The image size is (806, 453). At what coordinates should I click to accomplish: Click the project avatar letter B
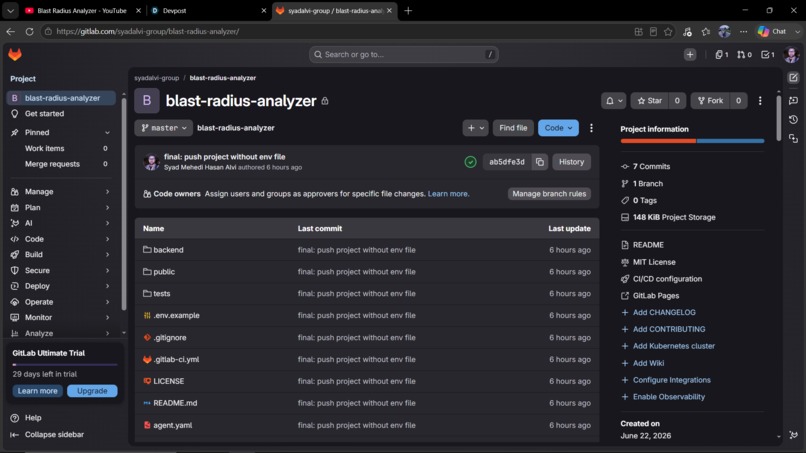point(147,101)
